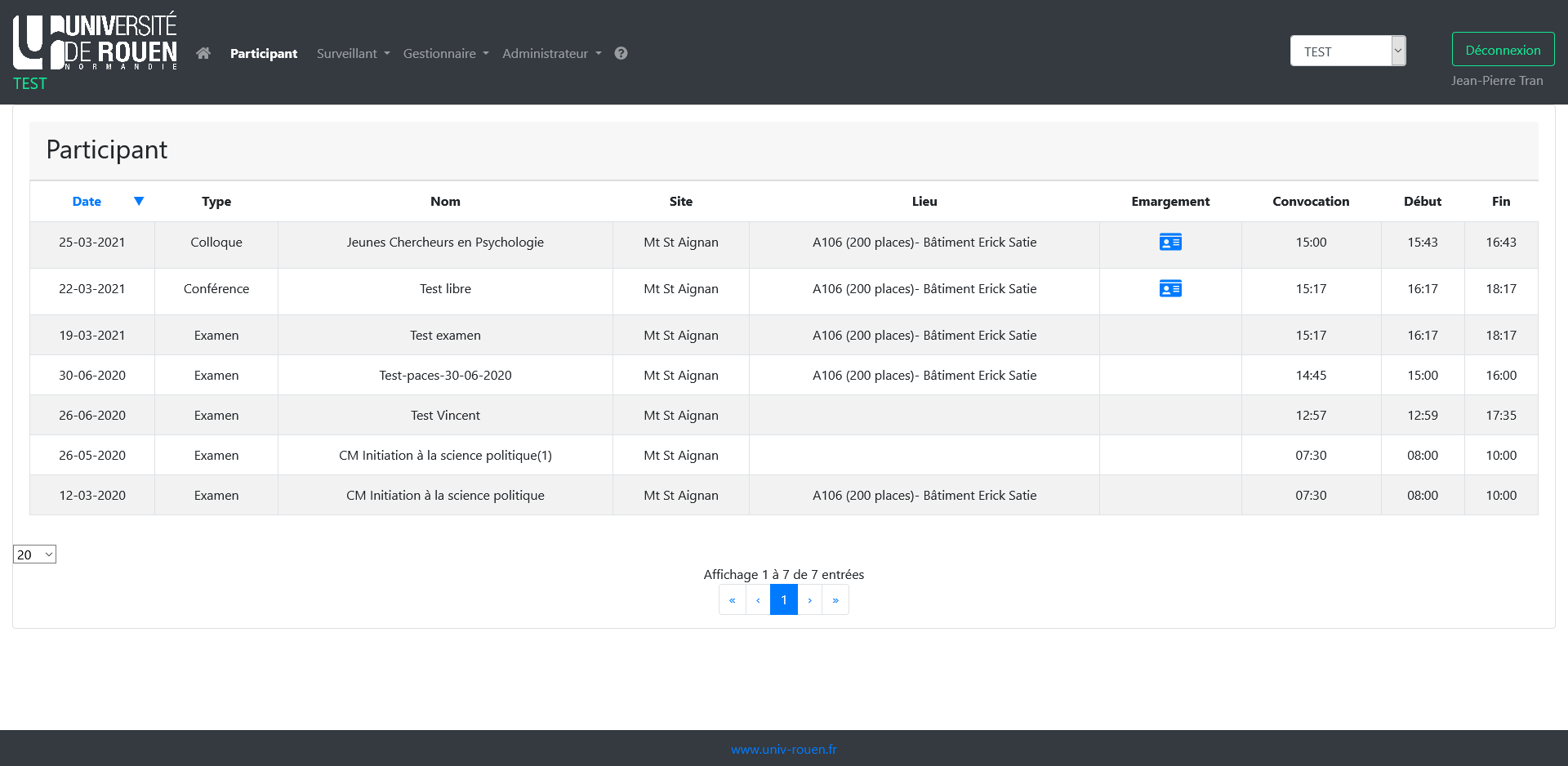Open emargement card icon for Test libre
This screenshot has height=766, width=1568.
(1169, 289)
